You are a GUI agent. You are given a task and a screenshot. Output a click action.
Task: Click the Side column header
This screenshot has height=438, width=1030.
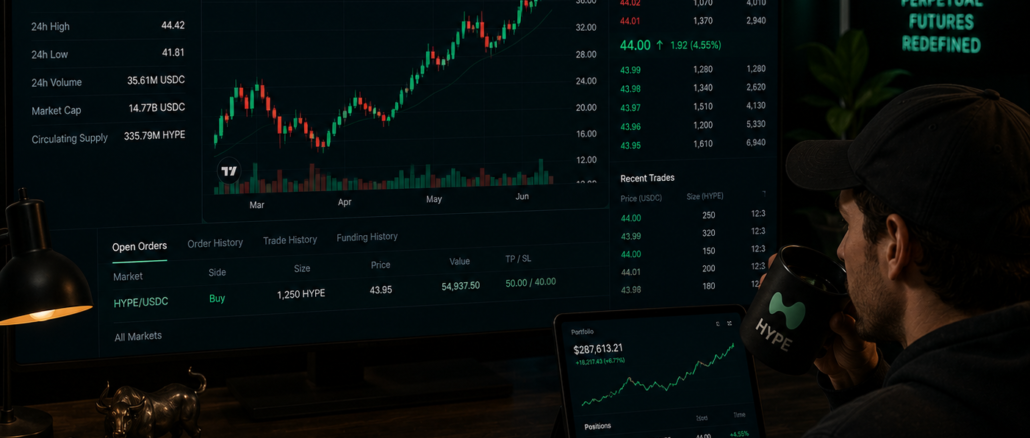(x=217, y=272)
